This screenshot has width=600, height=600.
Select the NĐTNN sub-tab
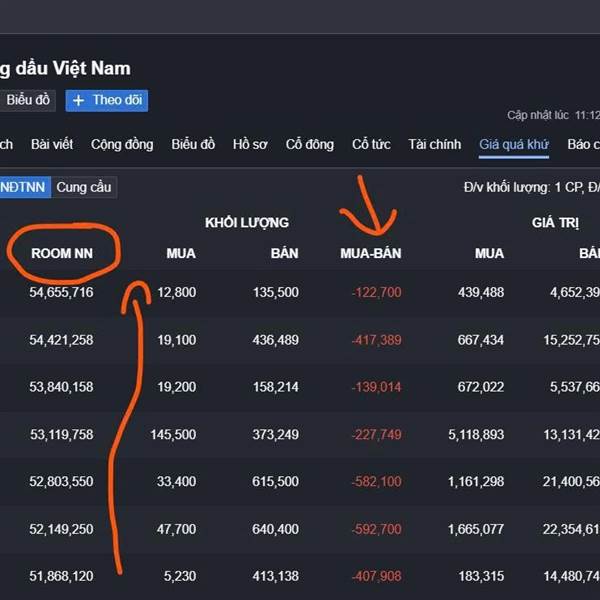point(25,188)
